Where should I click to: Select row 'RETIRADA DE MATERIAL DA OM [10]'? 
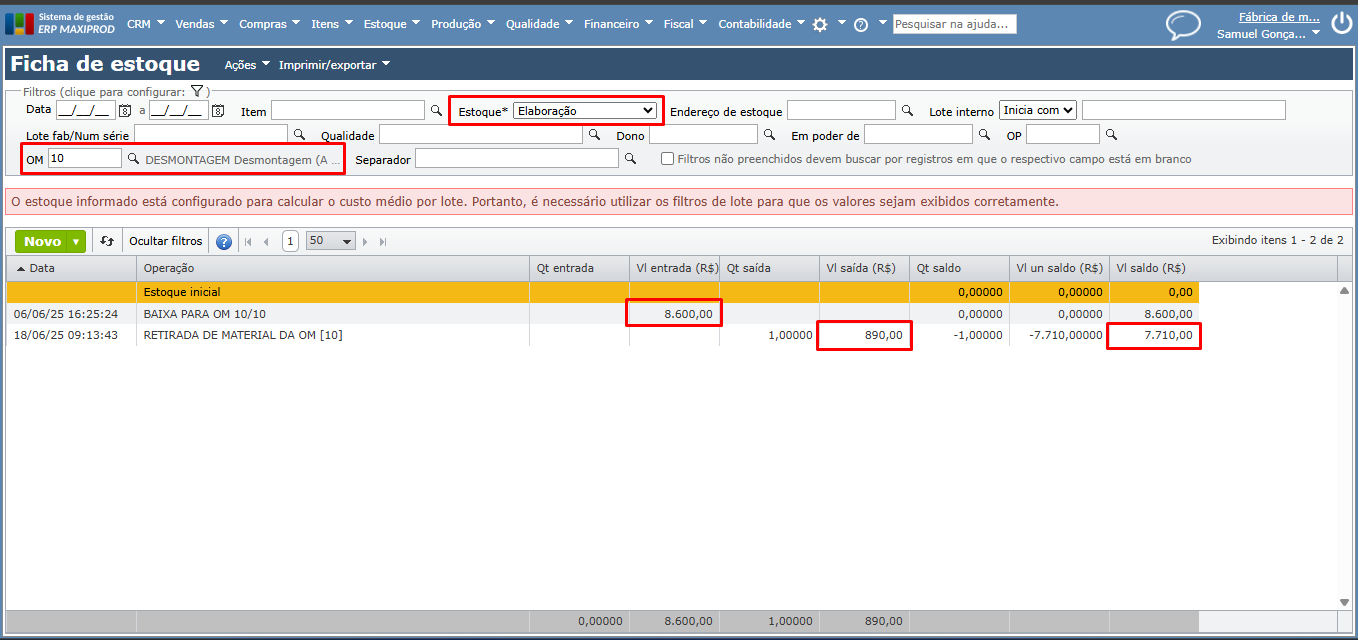[x=603, y=335]
